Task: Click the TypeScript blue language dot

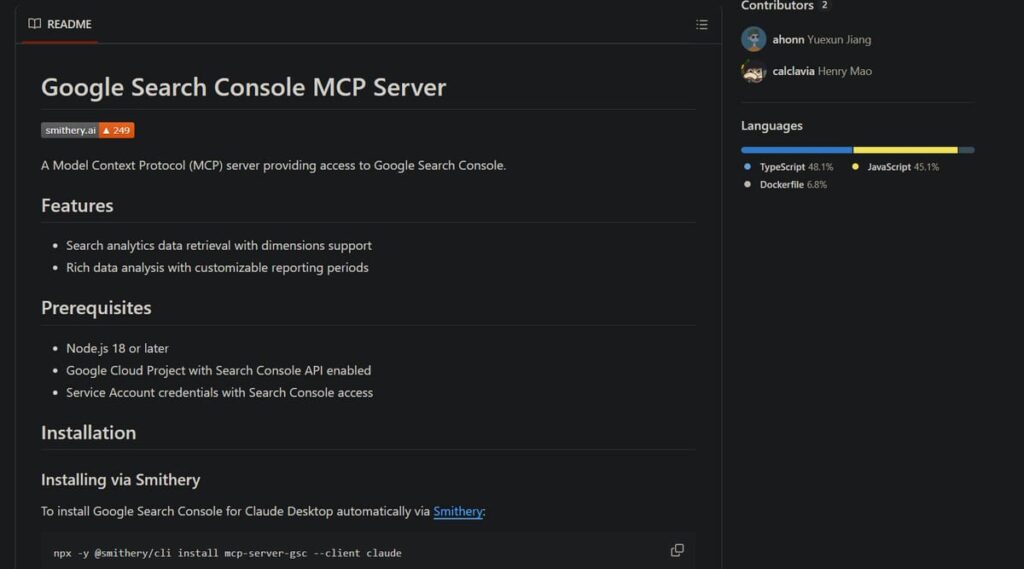Action: (748, 167)
